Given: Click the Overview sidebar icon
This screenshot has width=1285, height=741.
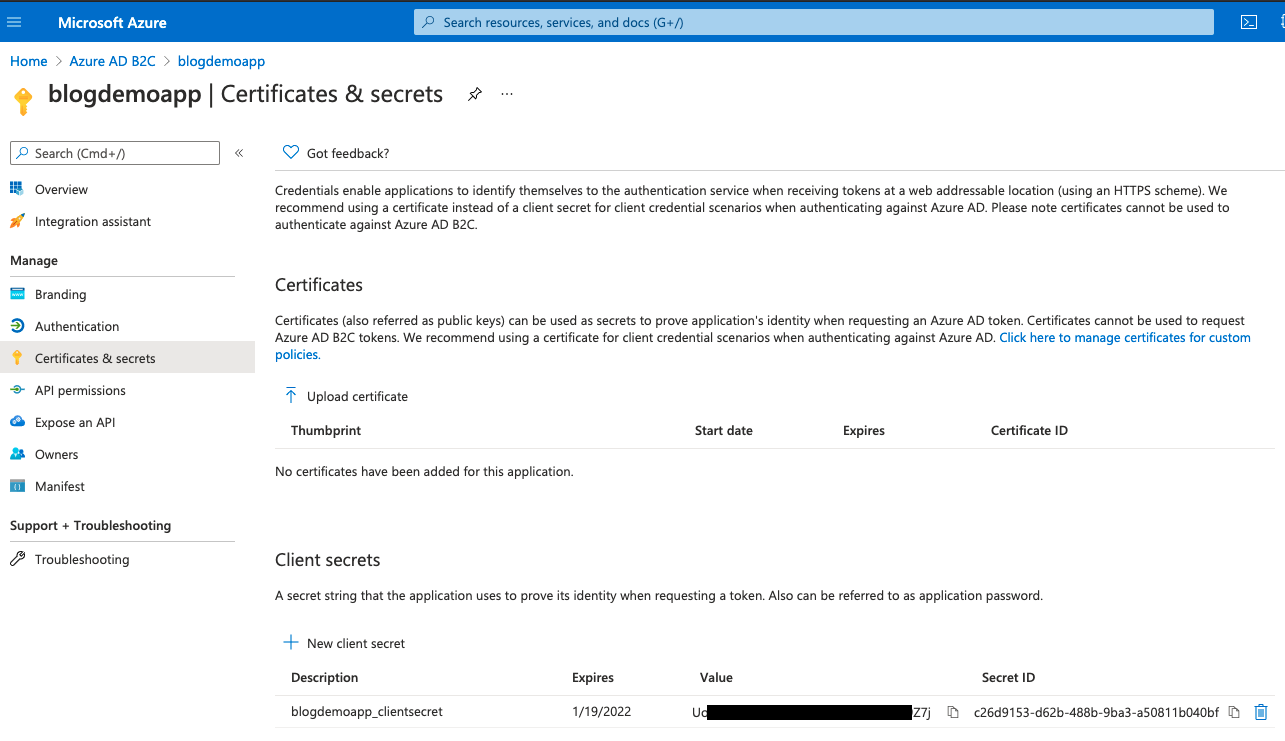Looking at the screenshot, I should (x=17, y=189).
